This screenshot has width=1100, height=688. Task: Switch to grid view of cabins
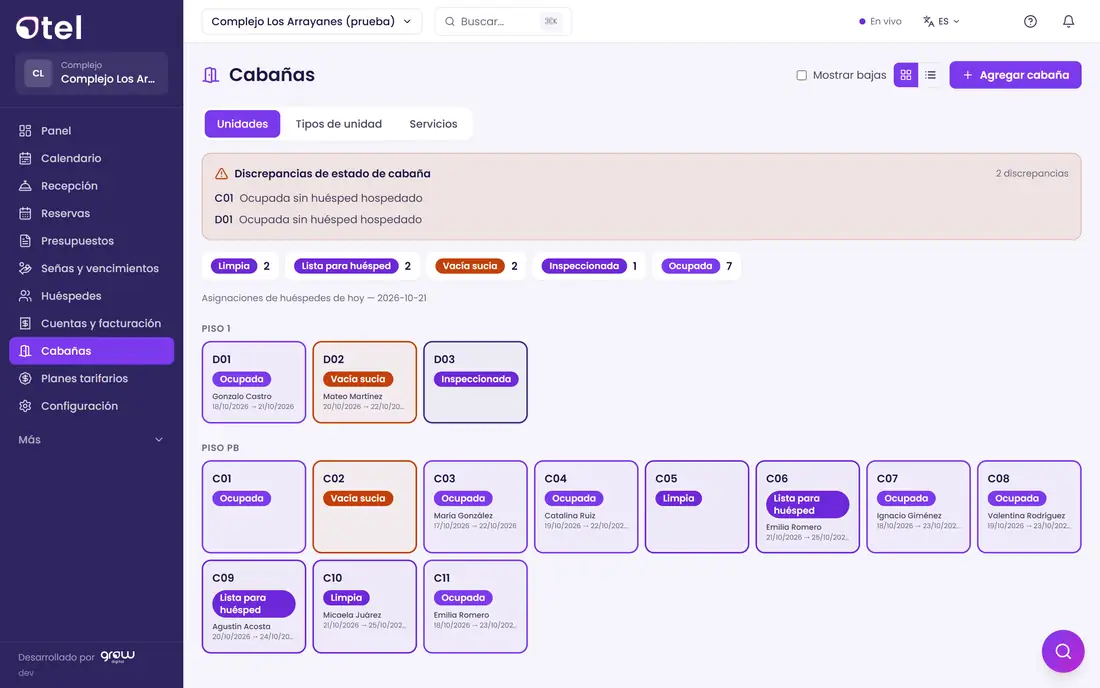pyautogui.click(x=906, y=75)
